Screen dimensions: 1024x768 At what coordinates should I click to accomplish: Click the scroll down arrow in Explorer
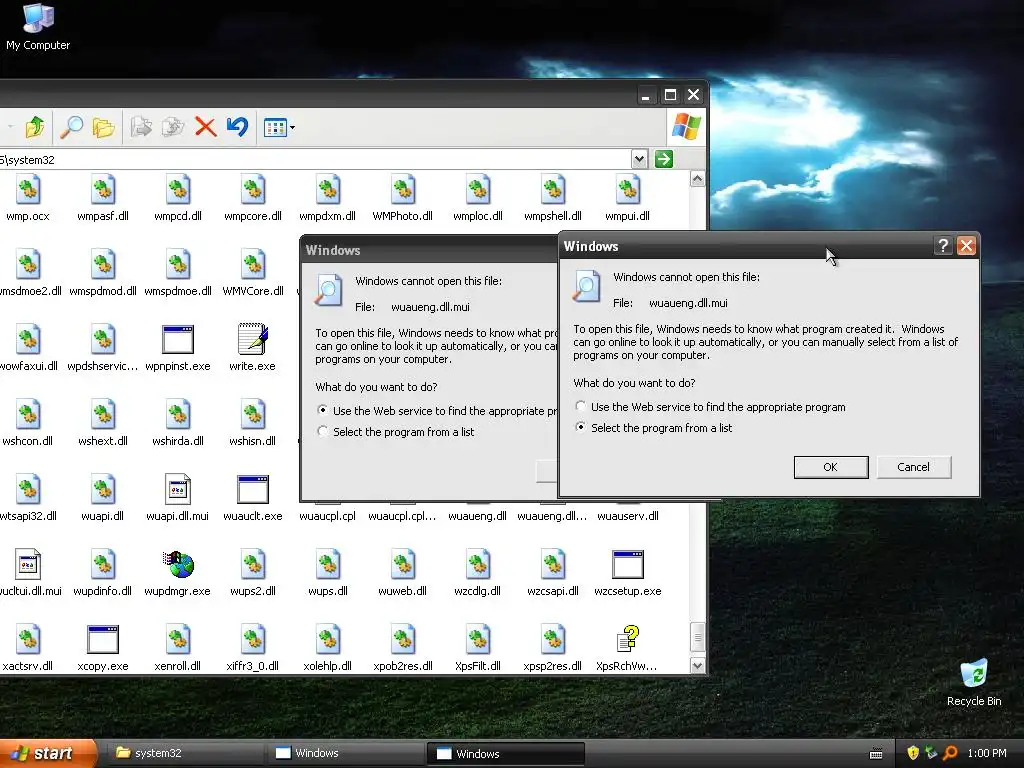click(697, 665)
